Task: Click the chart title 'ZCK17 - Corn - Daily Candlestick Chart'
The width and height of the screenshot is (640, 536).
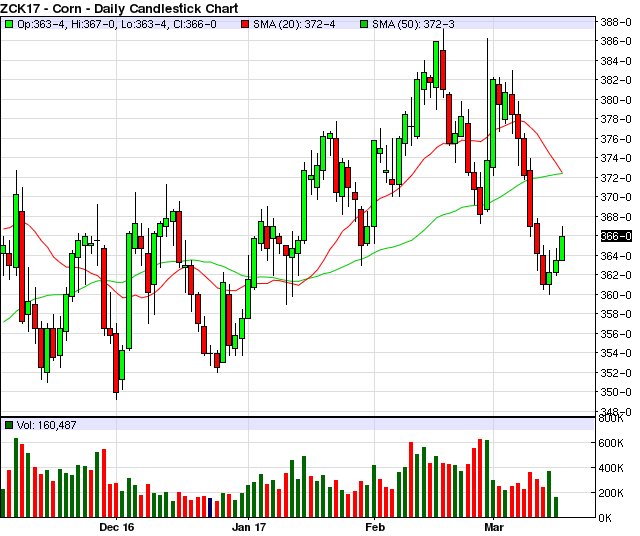Action: point(119,8)
